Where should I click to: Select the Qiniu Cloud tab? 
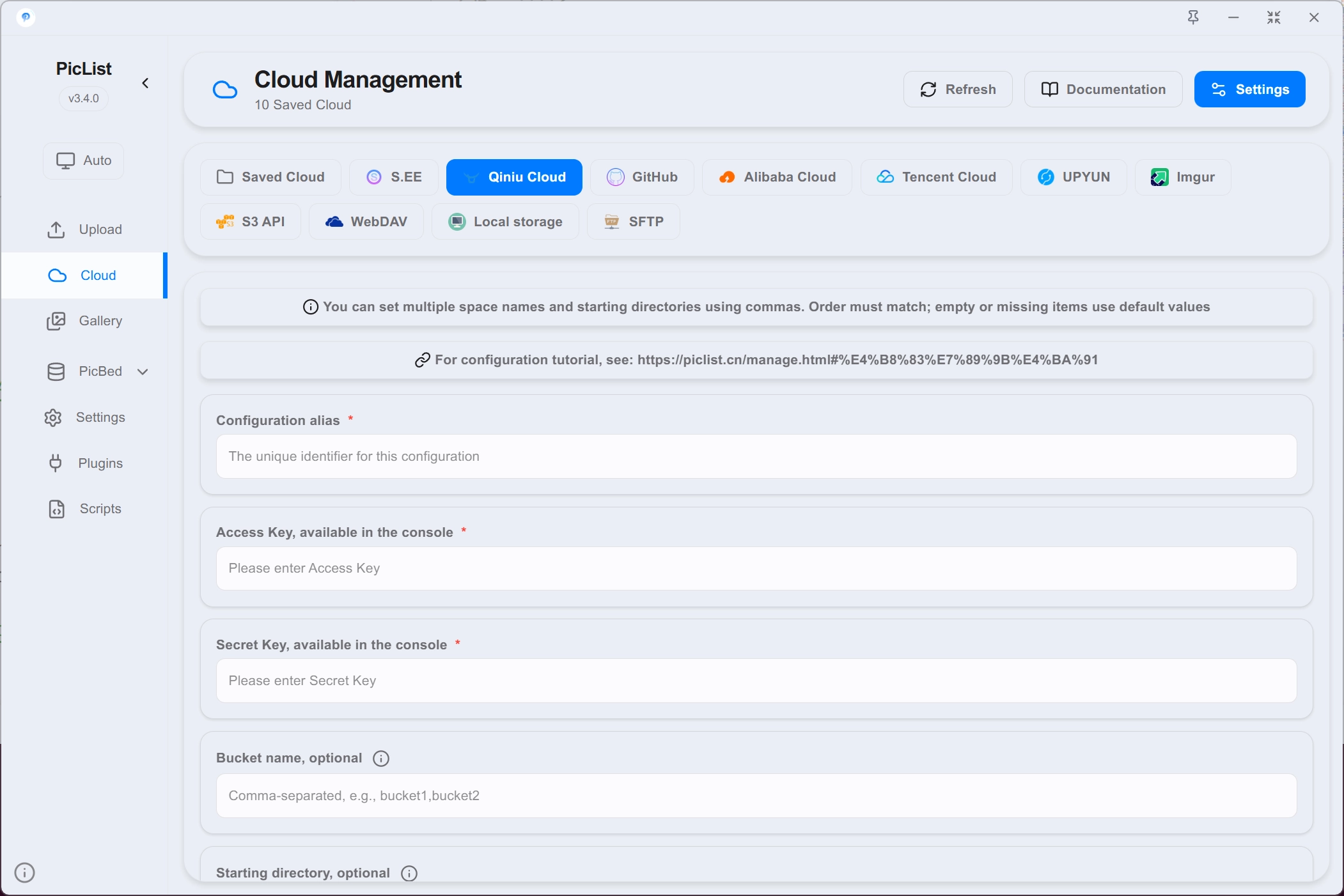(514, 177)
